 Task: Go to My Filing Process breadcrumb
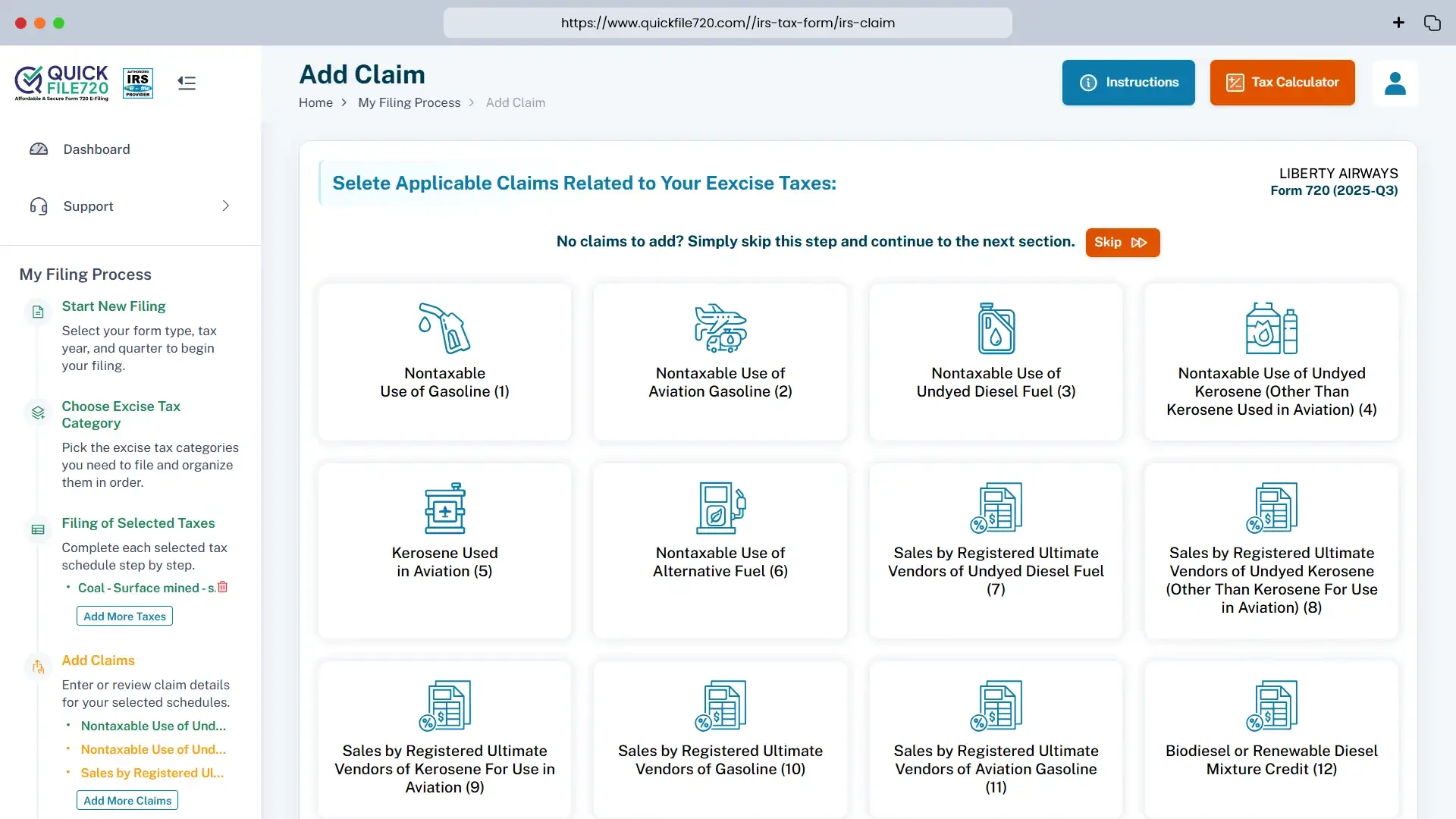click(409, 103)
